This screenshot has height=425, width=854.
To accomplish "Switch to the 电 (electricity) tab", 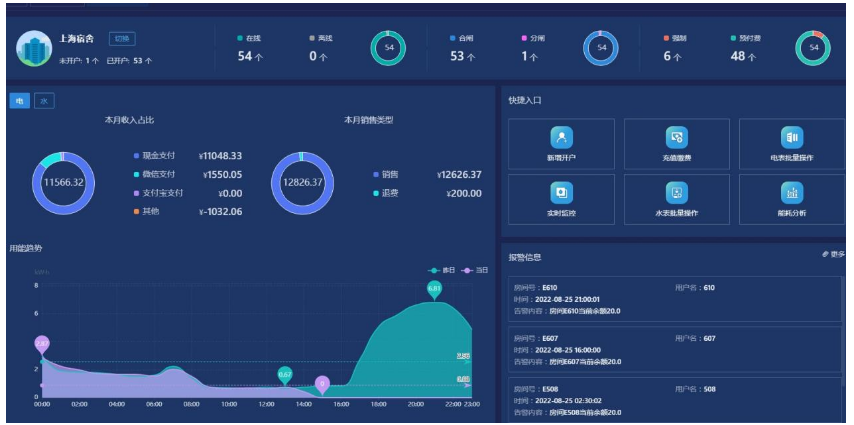I will [20, 101].
